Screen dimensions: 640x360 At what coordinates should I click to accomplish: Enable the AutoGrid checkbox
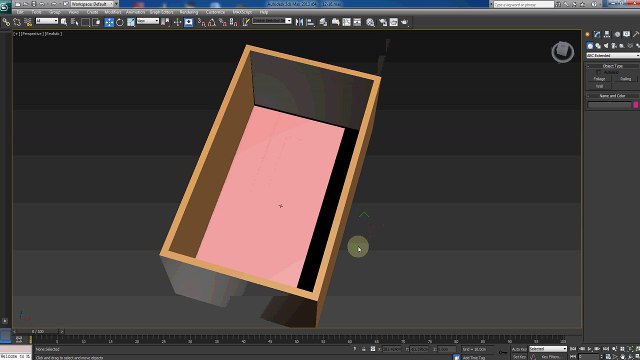point(599,72)
